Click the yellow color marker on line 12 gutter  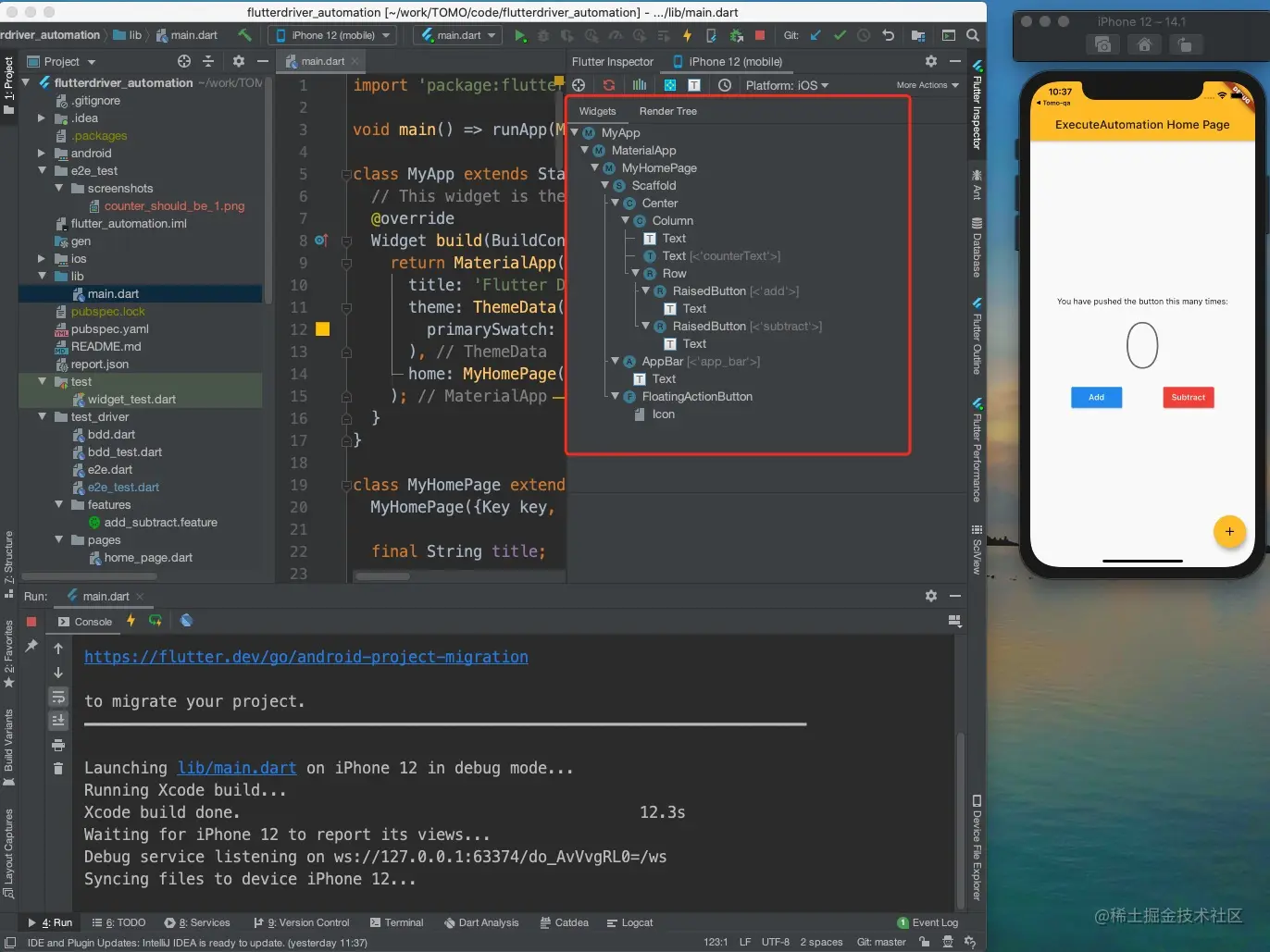(322, 328)
